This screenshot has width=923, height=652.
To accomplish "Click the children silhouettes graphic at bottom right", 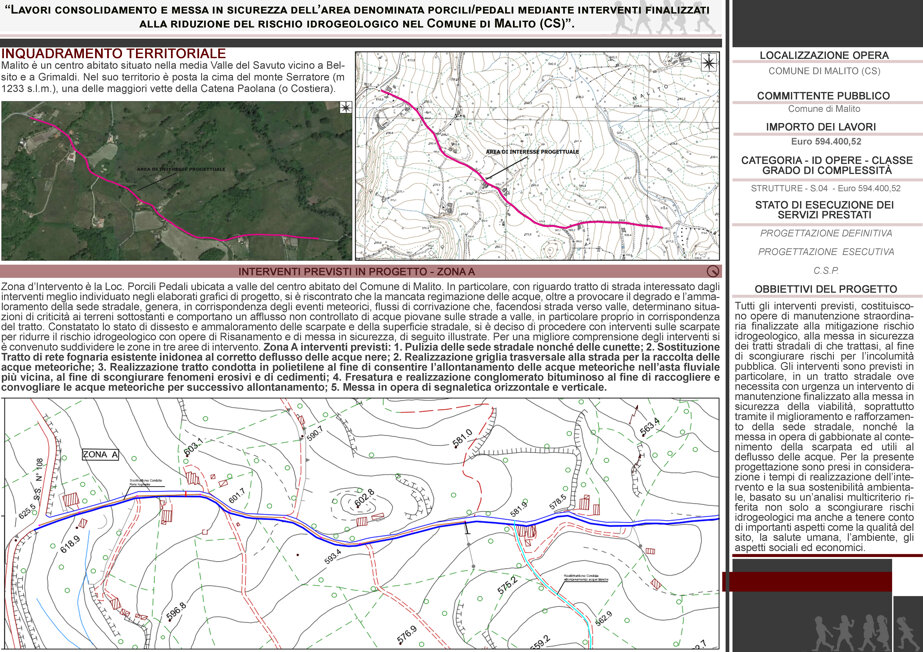I will (866, 632).
